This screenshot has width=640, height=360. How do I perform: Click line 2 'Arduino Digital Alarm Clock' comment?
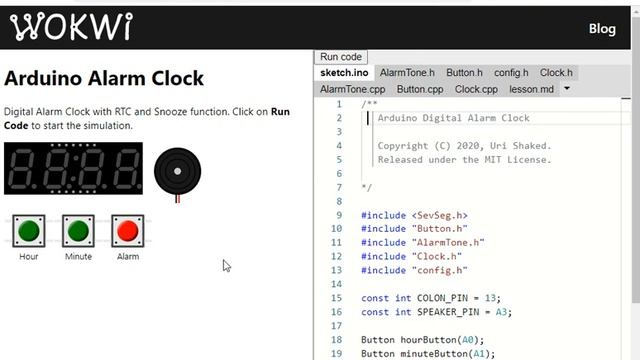pos(453,118)
